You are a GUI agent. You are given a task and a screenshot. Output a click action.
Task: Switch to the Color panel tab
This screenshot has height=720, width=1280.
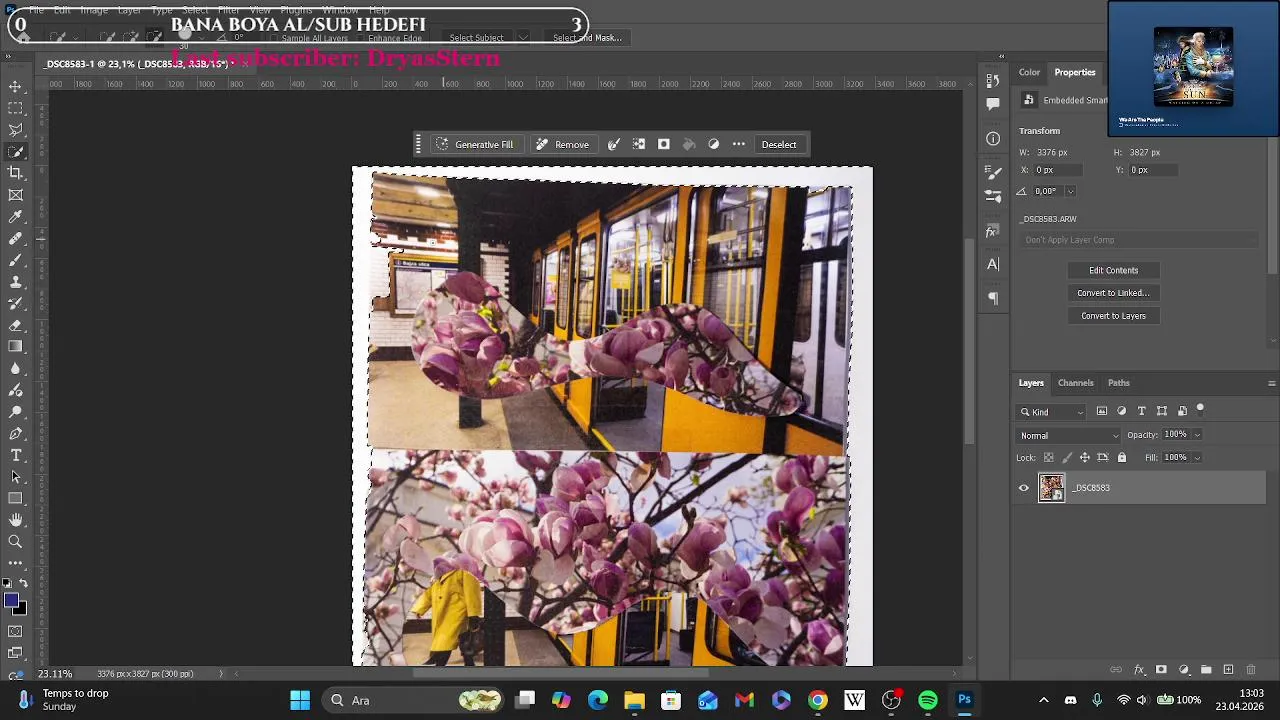tap(1029, 72)
